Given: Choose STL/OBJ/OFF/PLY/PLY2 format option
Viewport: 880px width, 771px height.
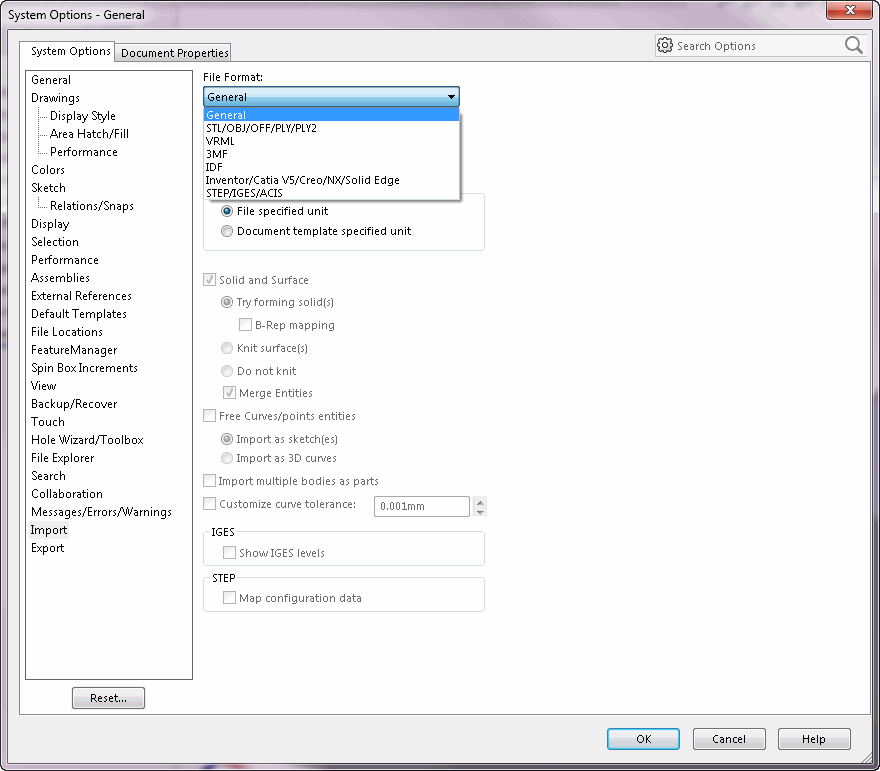Looking at the screenshot, I should pos(331,128).
